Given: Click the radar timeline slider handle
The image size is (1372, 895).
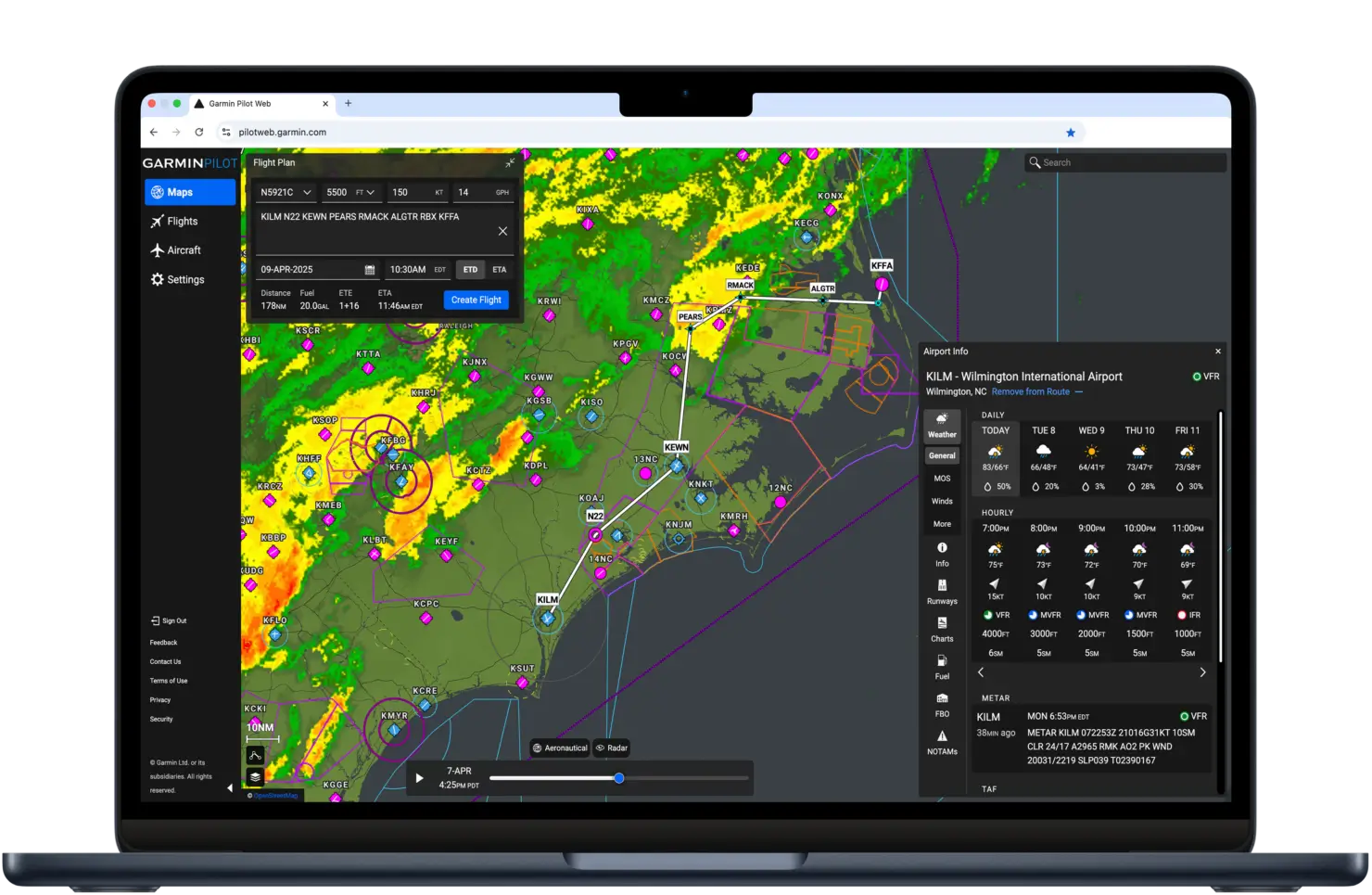Looking at the screenshot, I should 619,778.
